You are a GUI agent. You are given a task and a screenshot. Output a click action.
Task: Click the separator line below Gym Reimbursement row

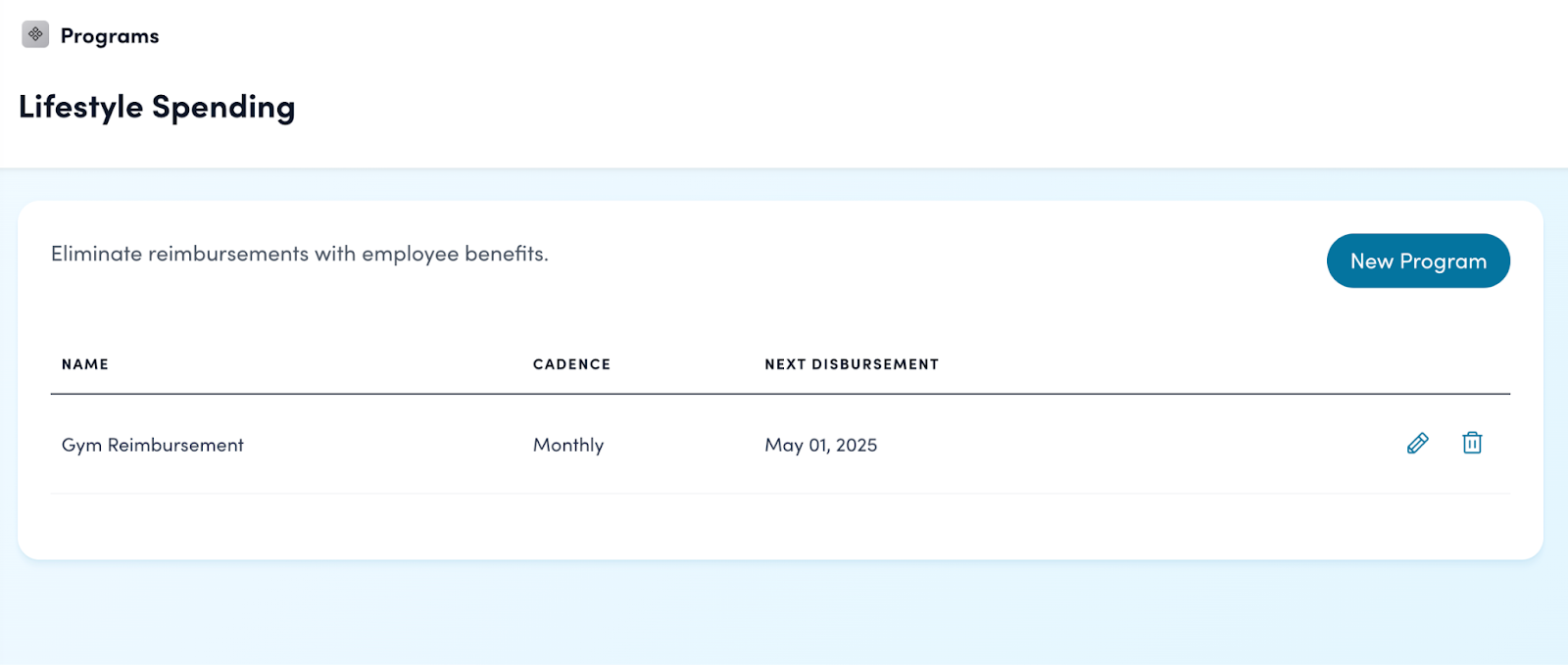pyautogui.click(x=780, y=494)
